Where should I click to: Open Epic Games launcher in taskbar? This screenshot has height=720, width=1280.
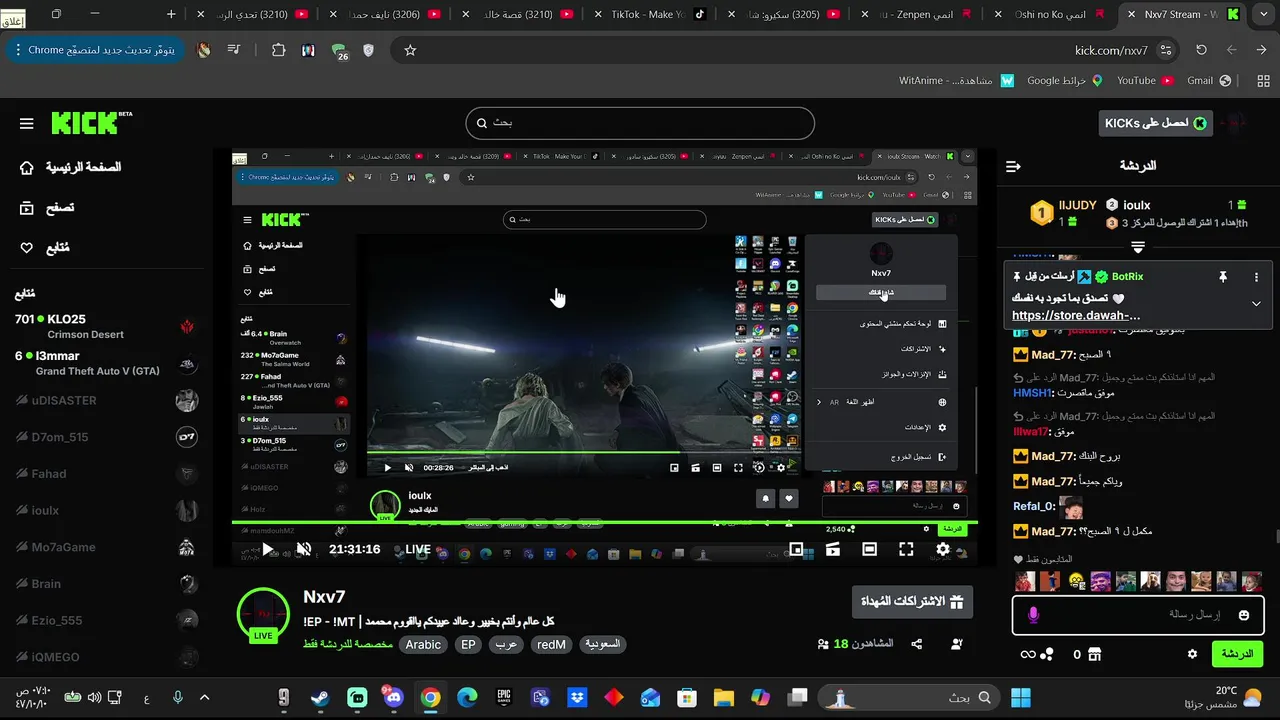505,697
